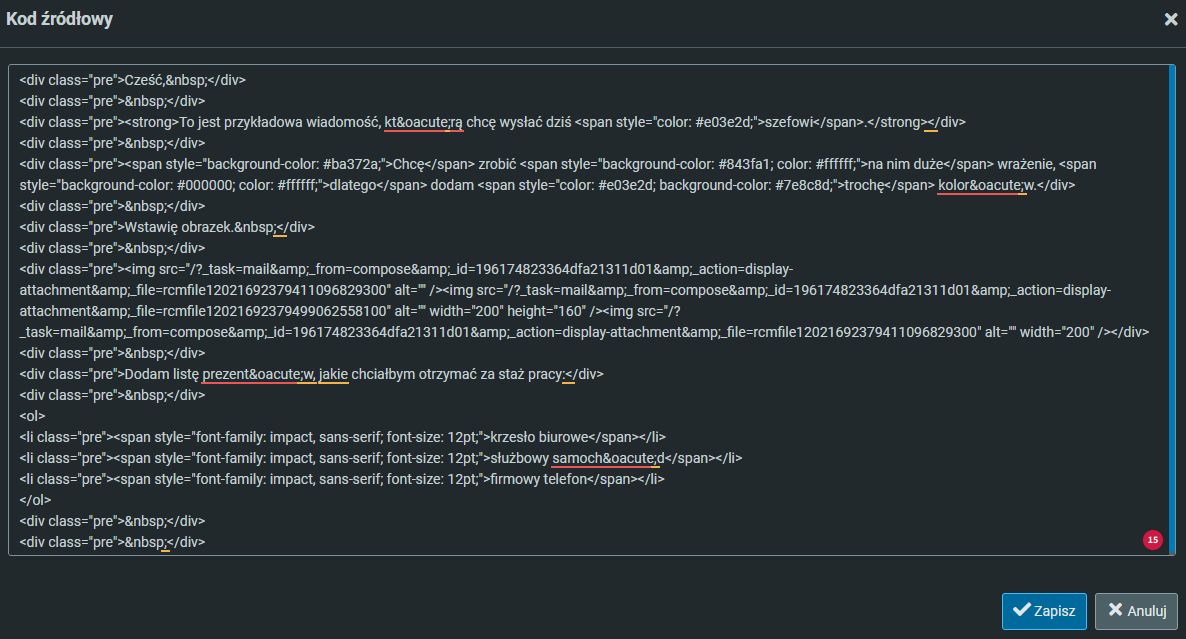This screenshot has width=1186, height=639.
Task: Click the Wstawię obrazek text line
Action: click(177, 227)
